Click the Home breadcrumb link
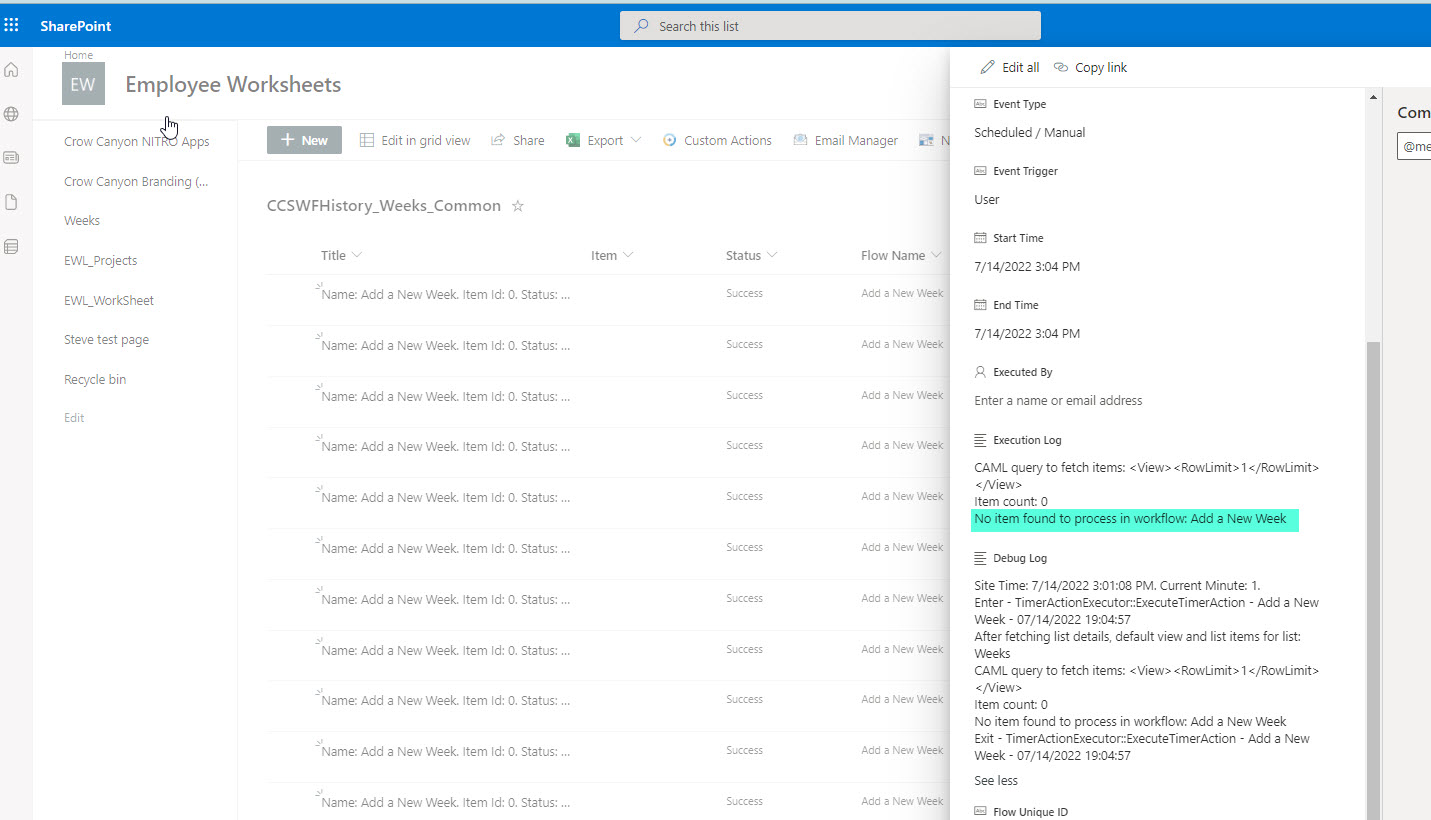 [x=78, y=56]
